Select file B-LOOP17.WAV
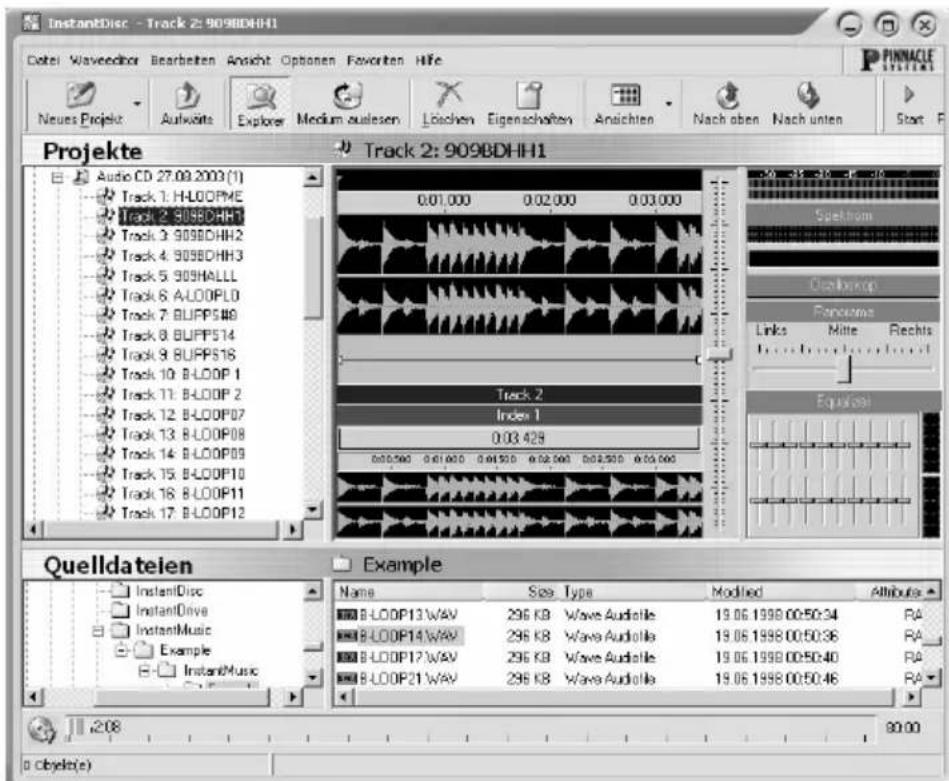The width and height of the screenshot is (949, 781). [x=409, y=657]
